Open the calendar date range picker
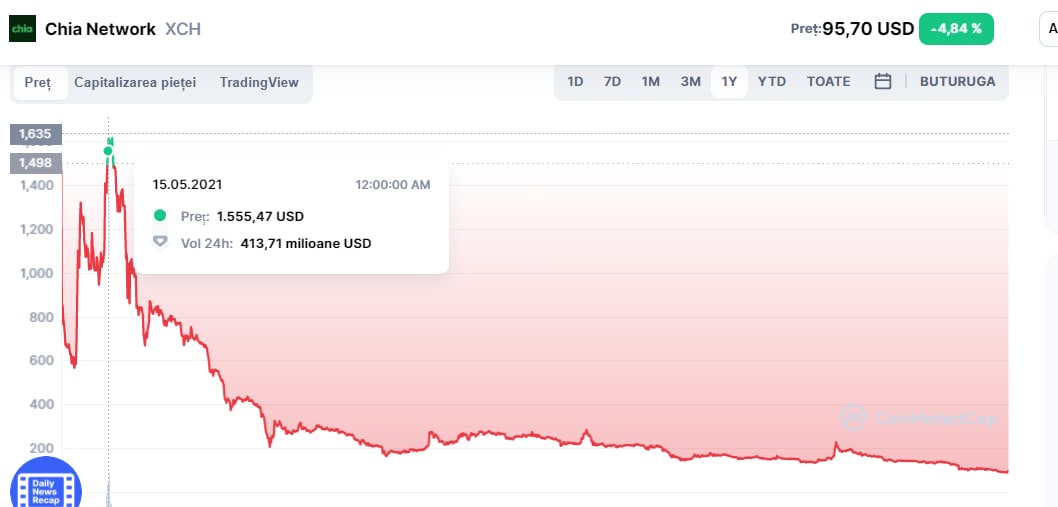Image resolution: width=1058 pixels, height=507 pixels. click(883, 82)
